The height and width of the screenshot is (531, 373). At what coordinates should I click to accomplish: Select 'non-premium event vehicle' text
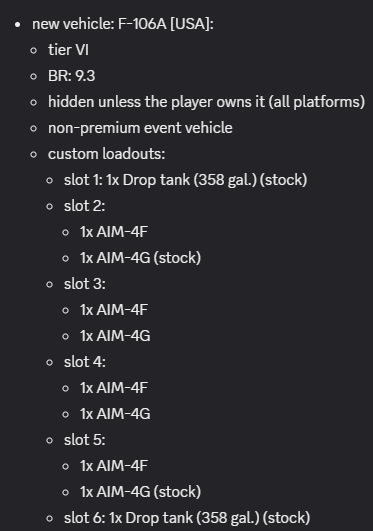140,128
